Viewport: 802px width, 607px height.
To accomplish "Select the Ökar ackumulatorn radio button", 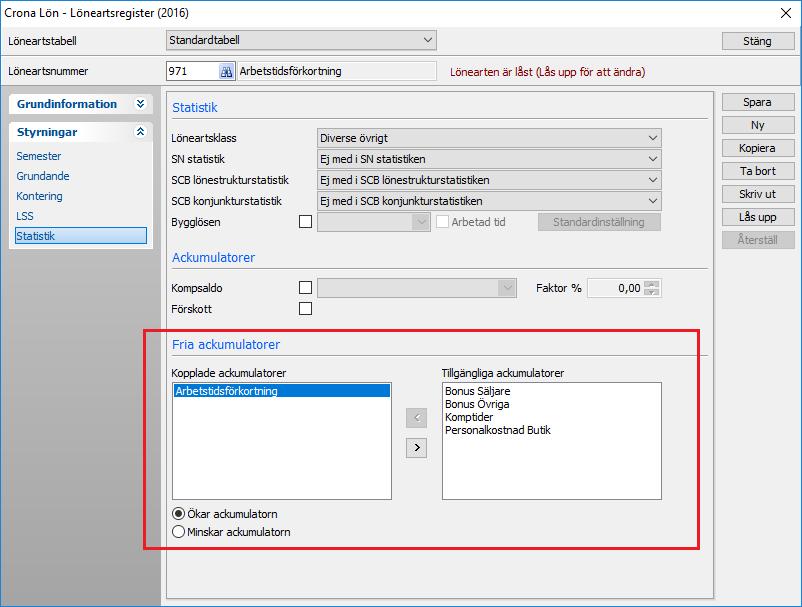I will coord(179,513).
